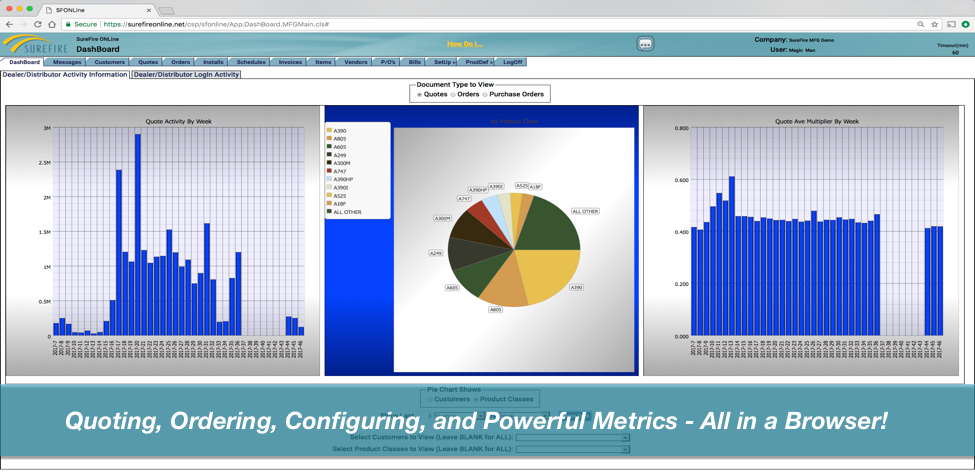975x475 pixels.
Task: Click the A300M pie slice label
Action: [441, 219]
